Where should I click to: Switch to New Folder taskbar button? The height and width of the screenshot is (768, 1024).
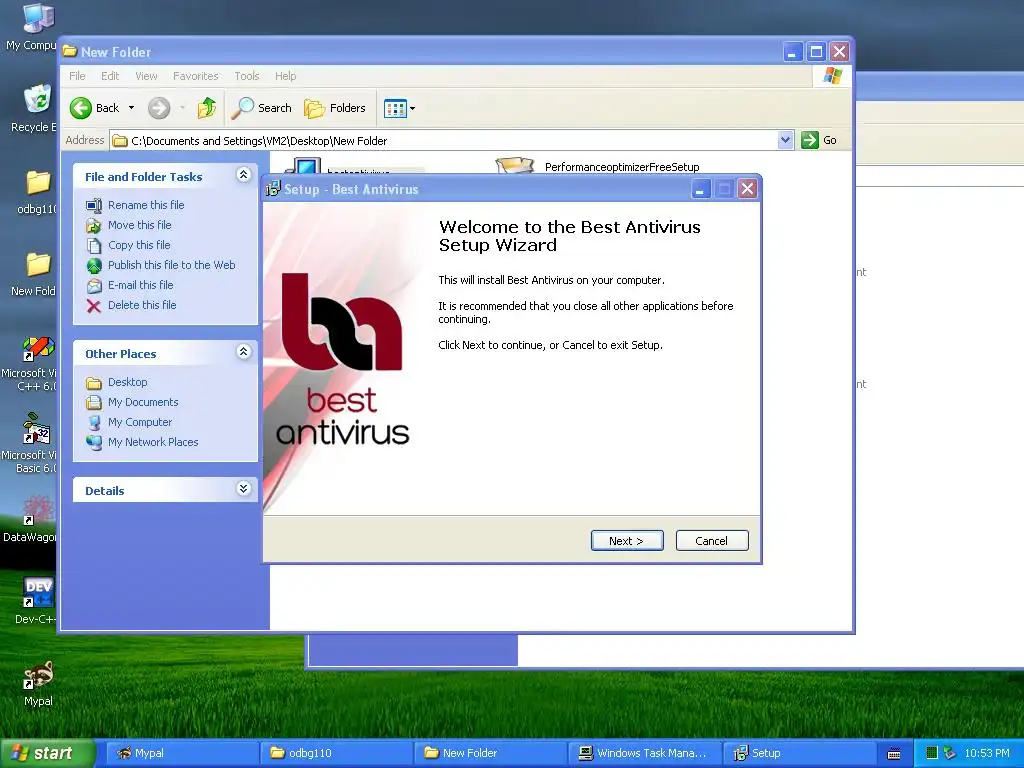(x=490, y=753)
